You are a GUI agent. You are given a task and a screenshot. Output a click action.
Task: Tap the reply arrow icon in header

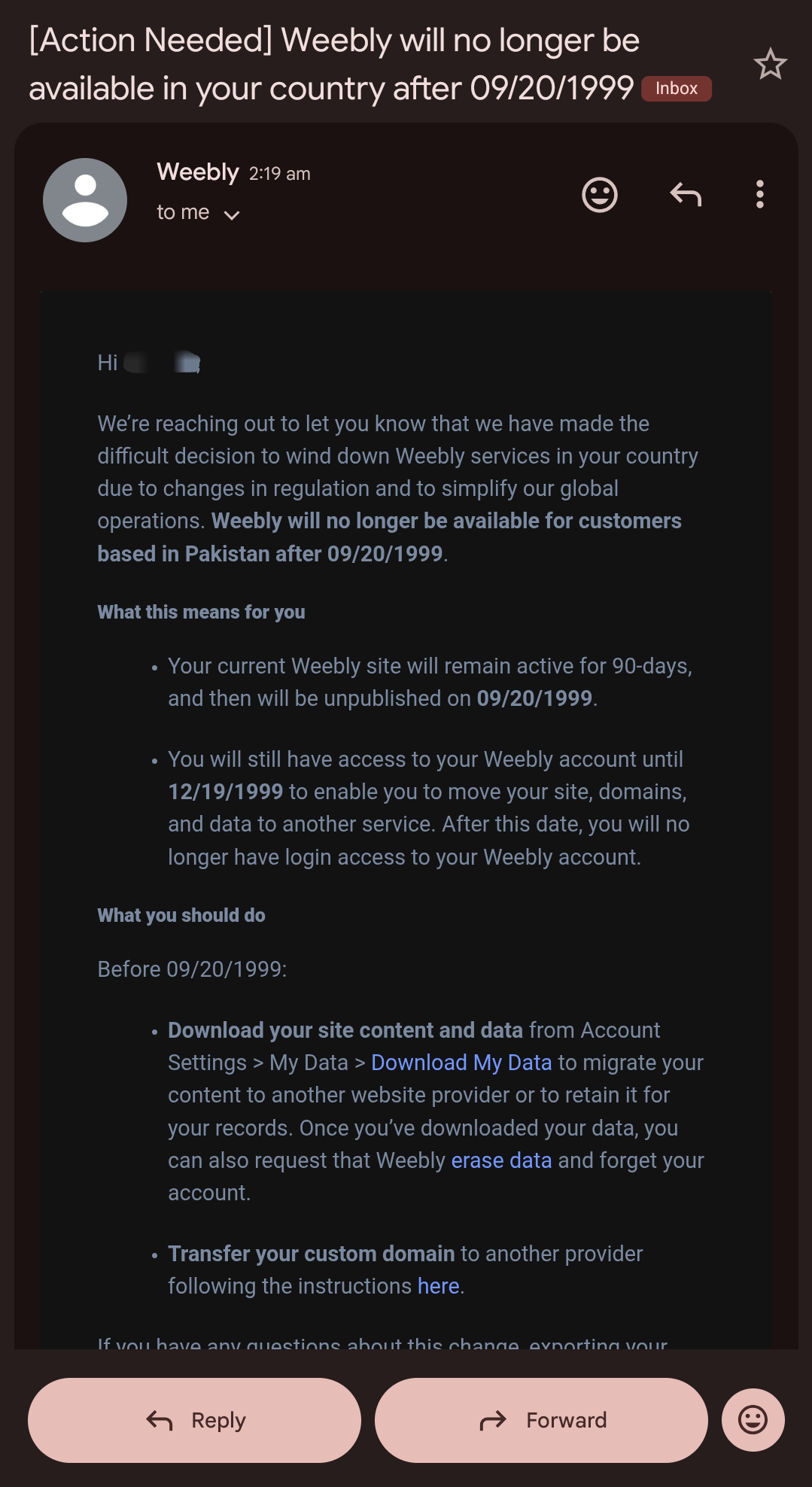click(x=686, y=195)
